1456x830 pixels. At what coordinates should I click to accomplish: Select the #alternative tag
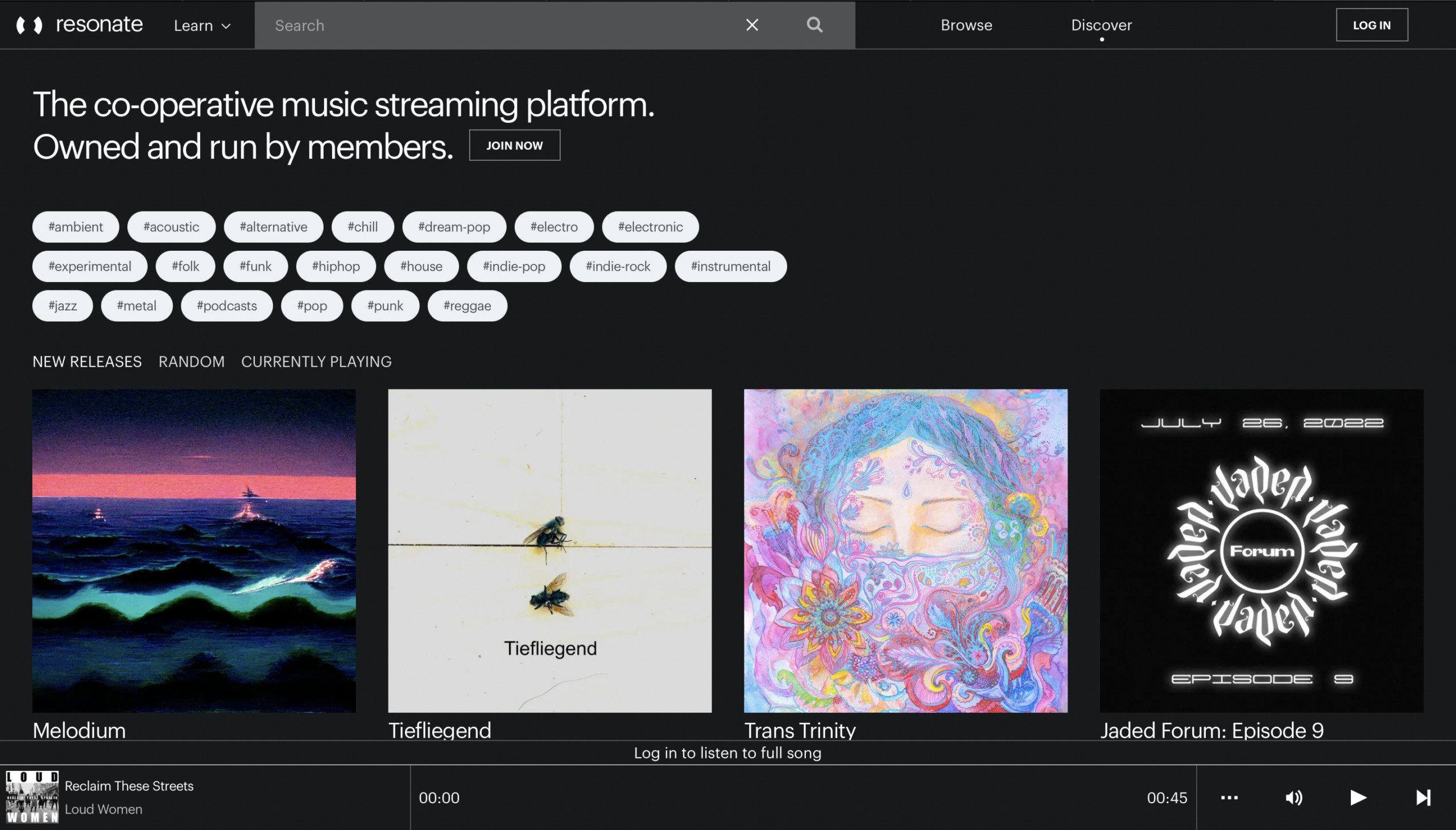(273, 227)
